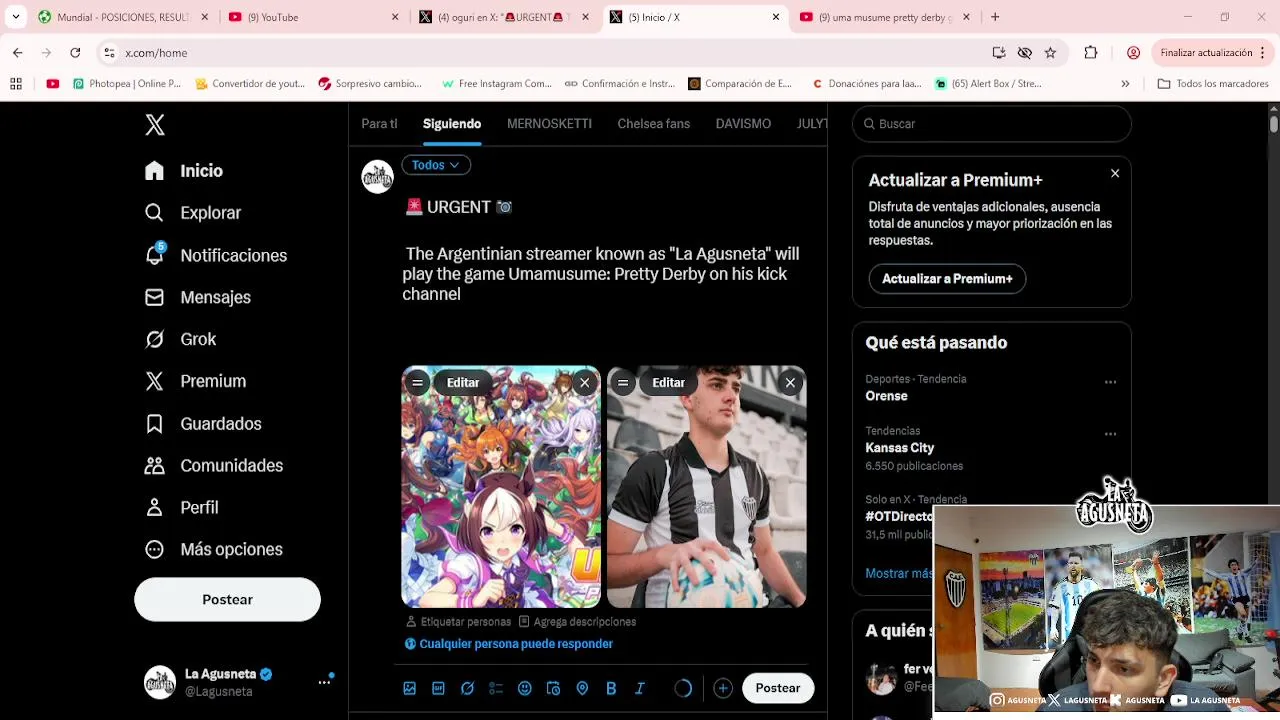Click the page vertical scrollbar
Viewport: 1280px width, 720px height.
tap(1273, 124)
